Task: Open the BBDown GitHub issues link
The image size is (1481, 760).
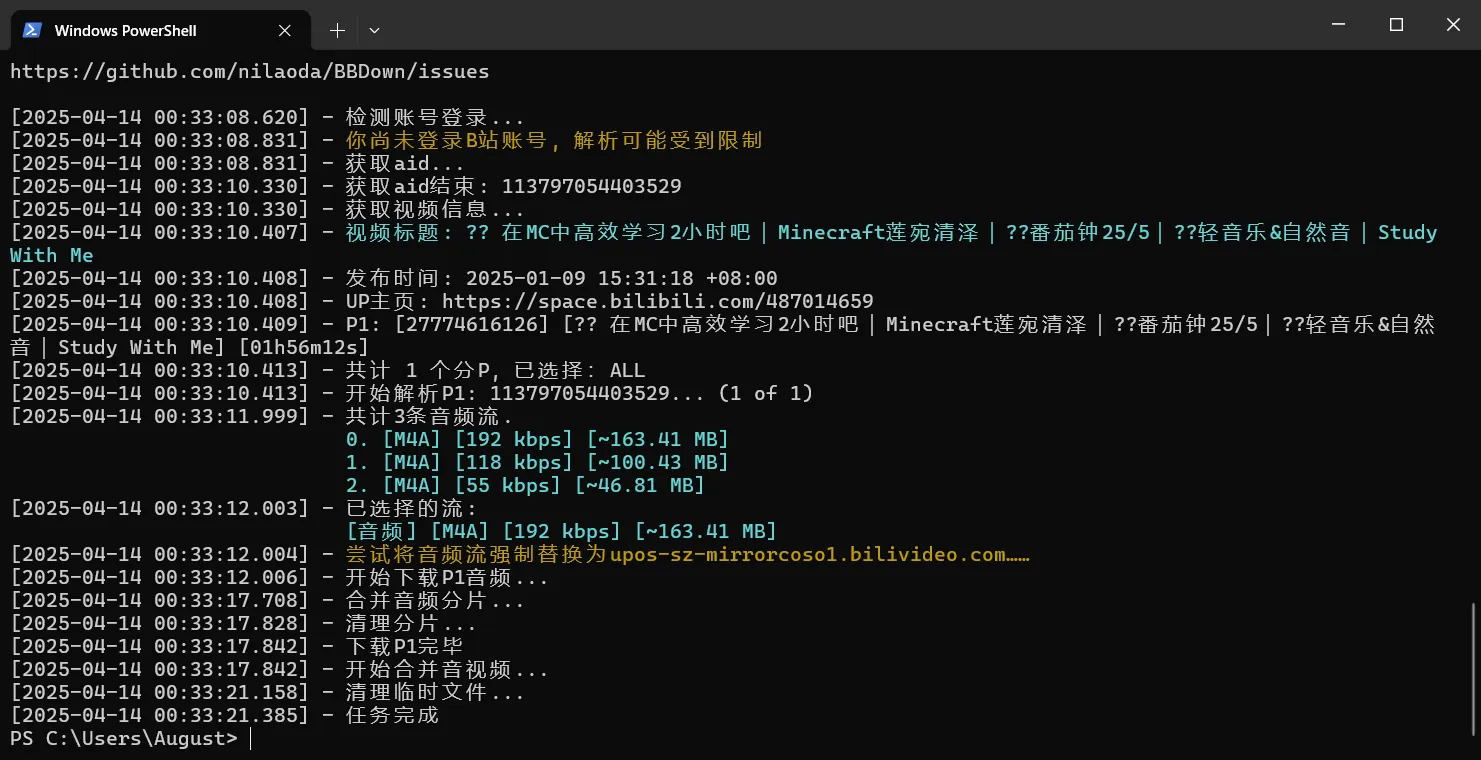Action: click(x=250, y=71)
